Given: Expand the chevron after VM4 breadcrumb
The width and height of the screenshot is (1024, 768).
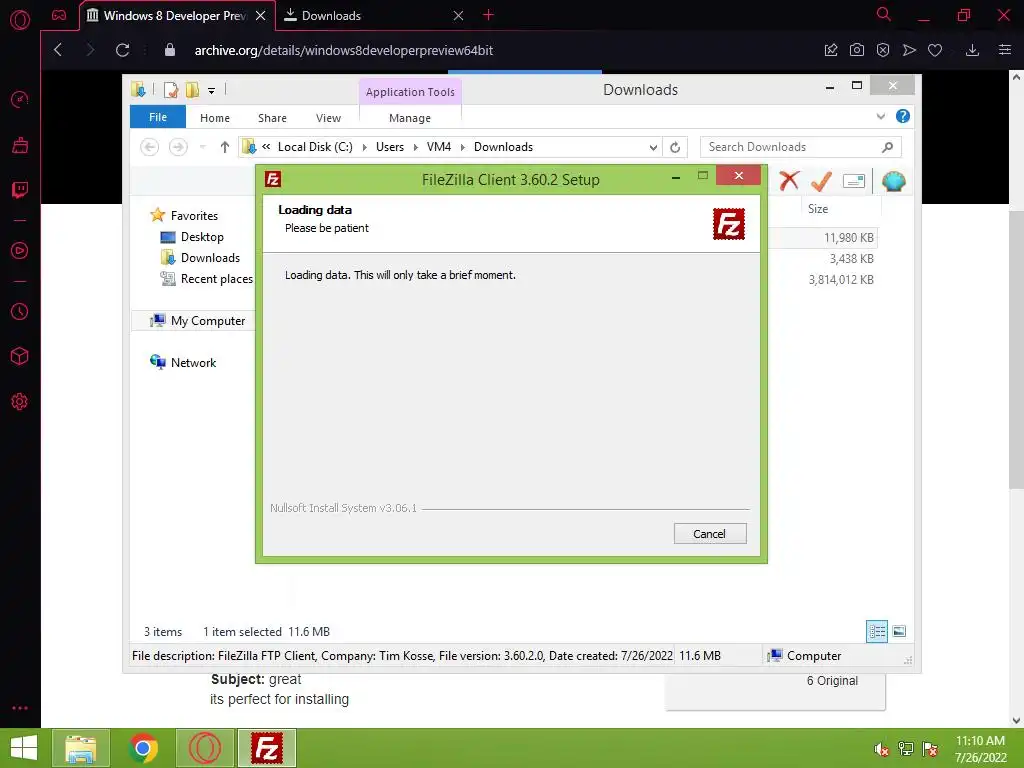Looking at the screenshot, I should click(462, 148).
